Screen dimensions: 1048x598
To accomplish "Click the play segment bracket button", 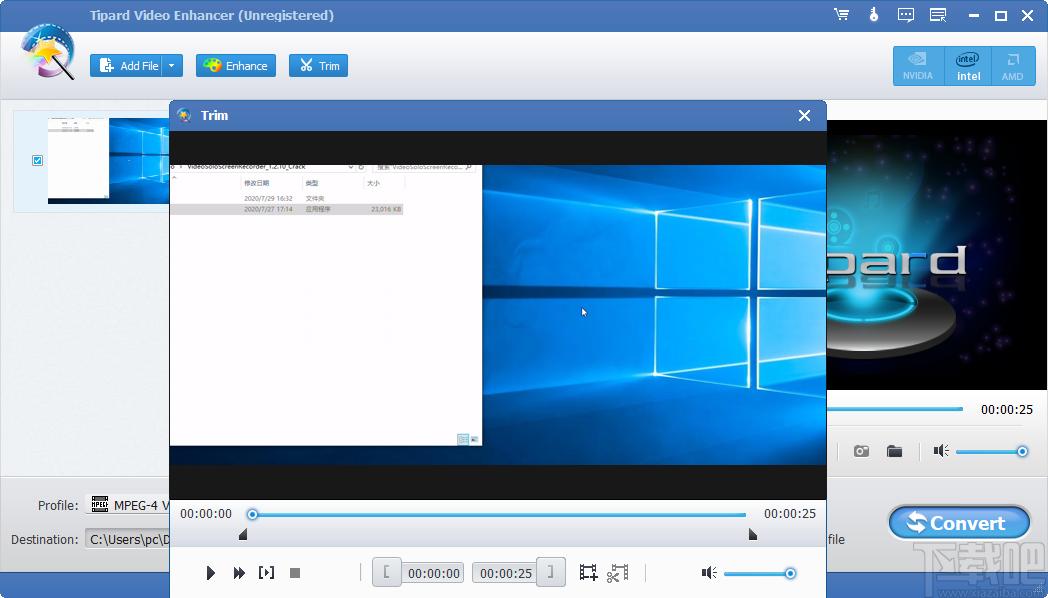I will (266, 573).
